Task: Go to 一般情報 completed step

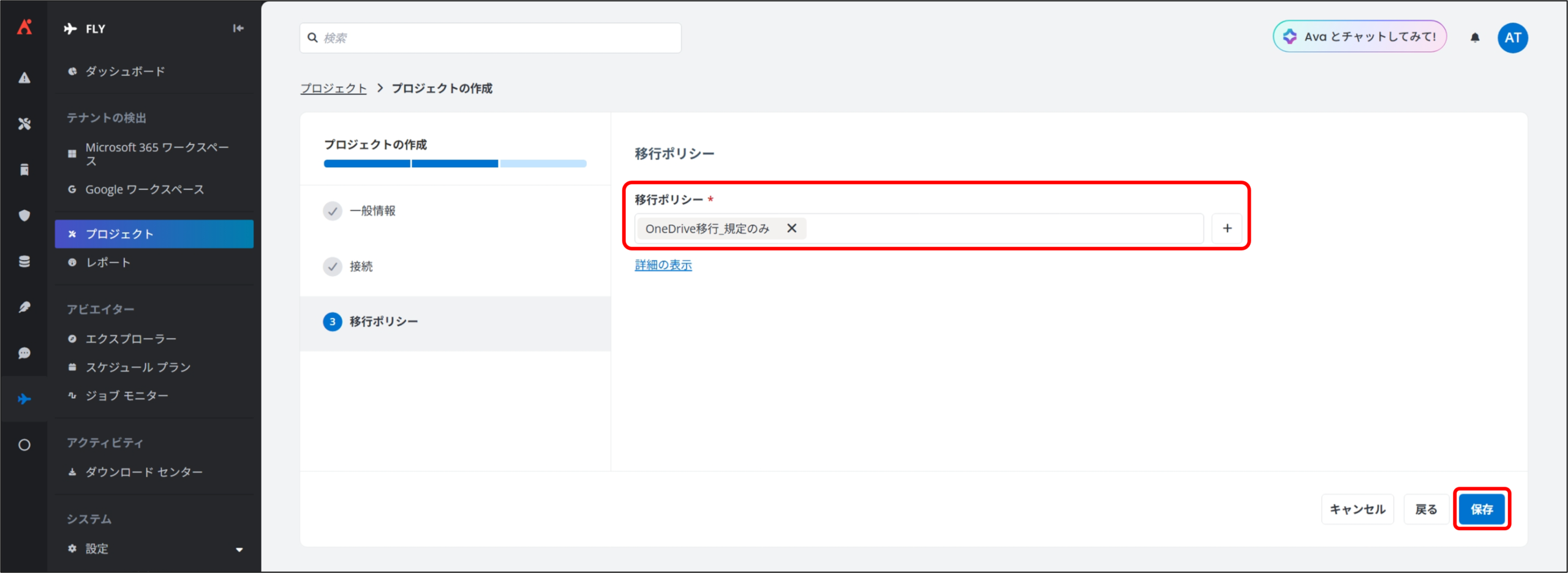Action: [x=372, y=211]
